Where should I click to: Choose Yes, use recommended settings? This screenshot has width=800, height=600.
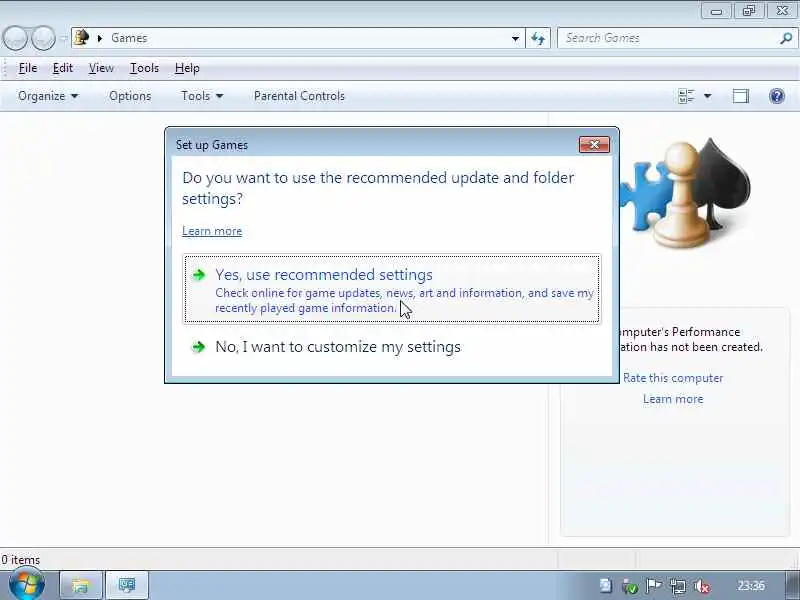point(392,289)
